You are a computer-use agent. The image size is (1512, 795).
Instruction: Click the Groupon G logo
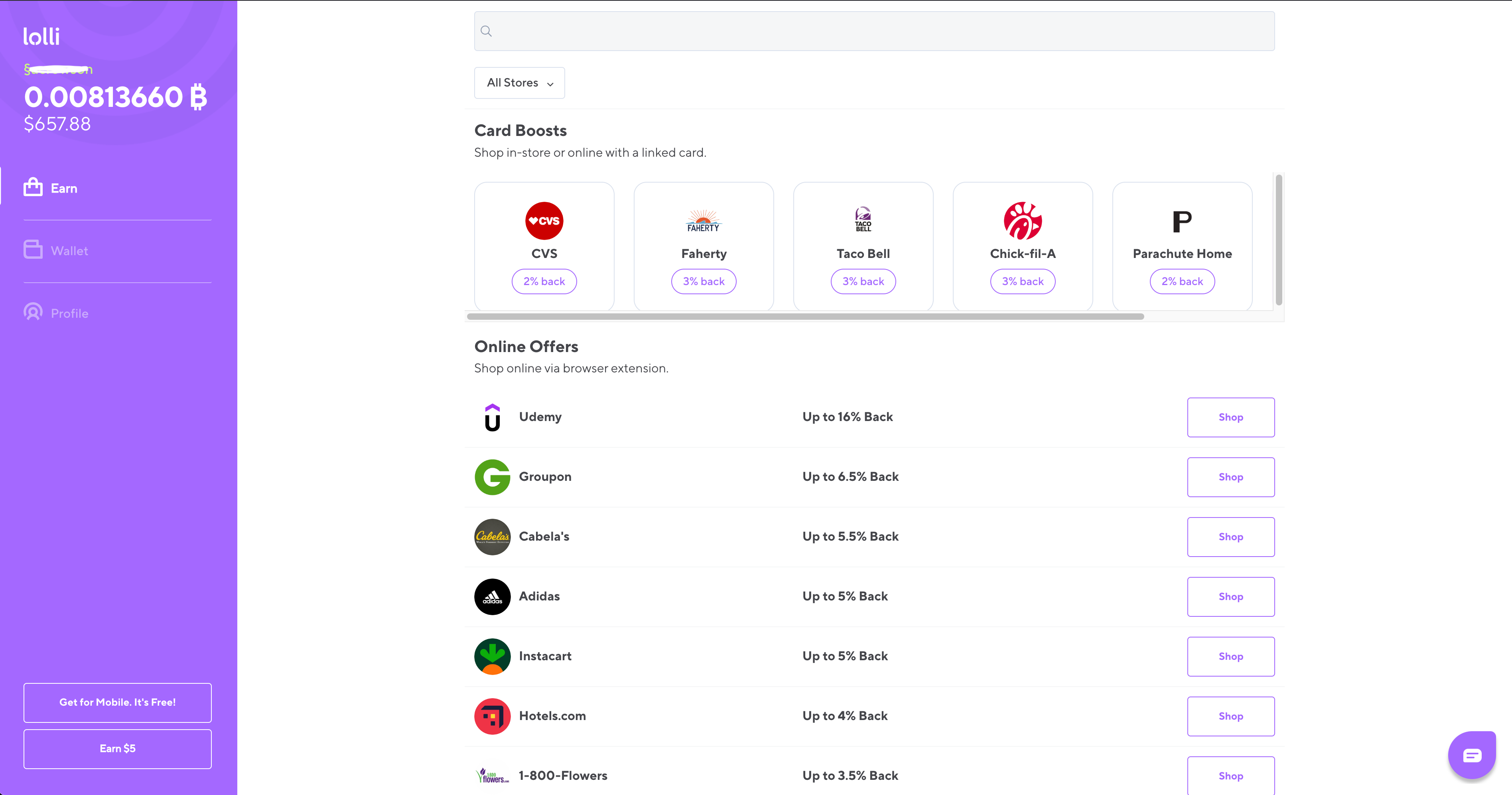tap(493, 477)
